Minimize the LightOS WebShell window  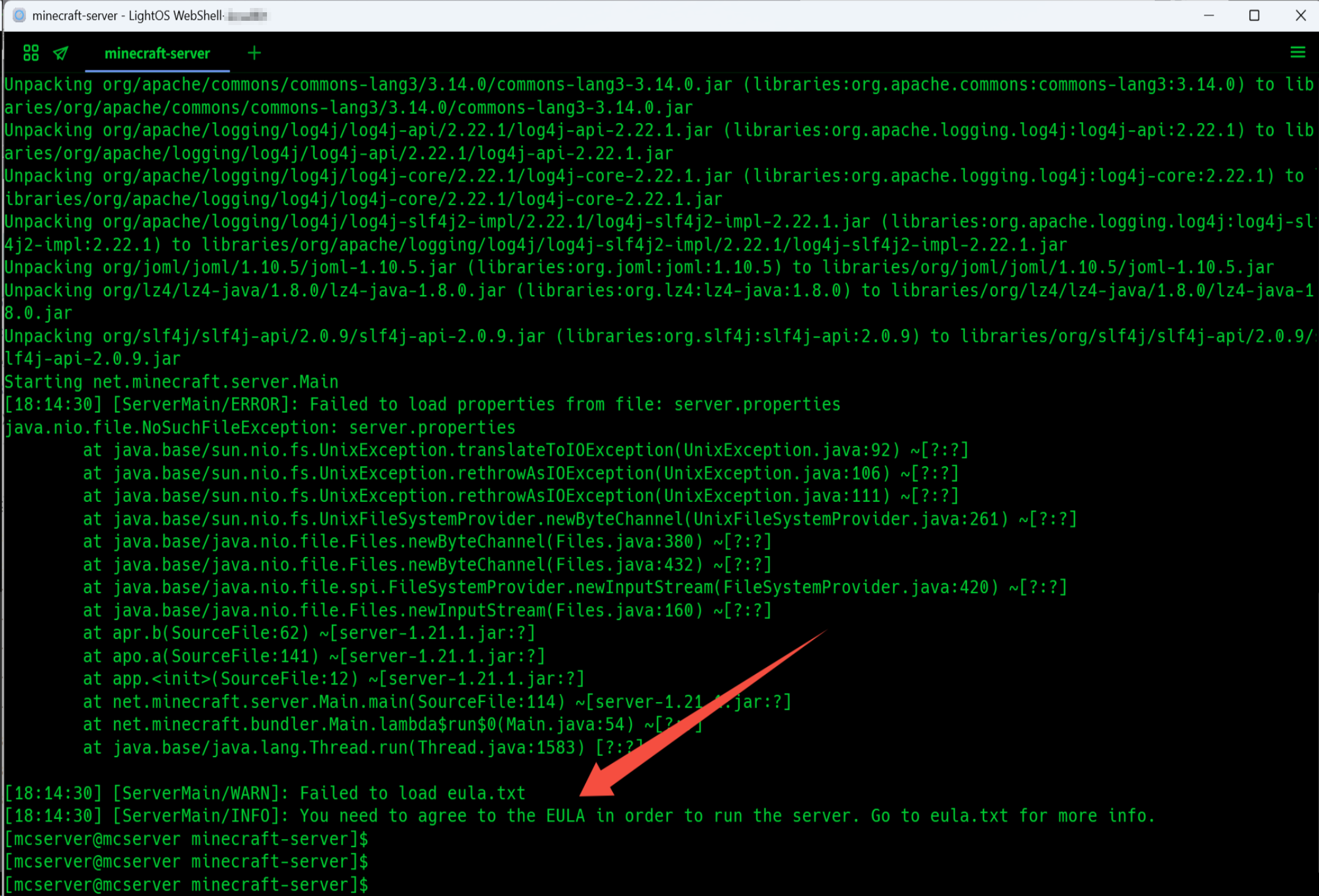(1209, 15)
